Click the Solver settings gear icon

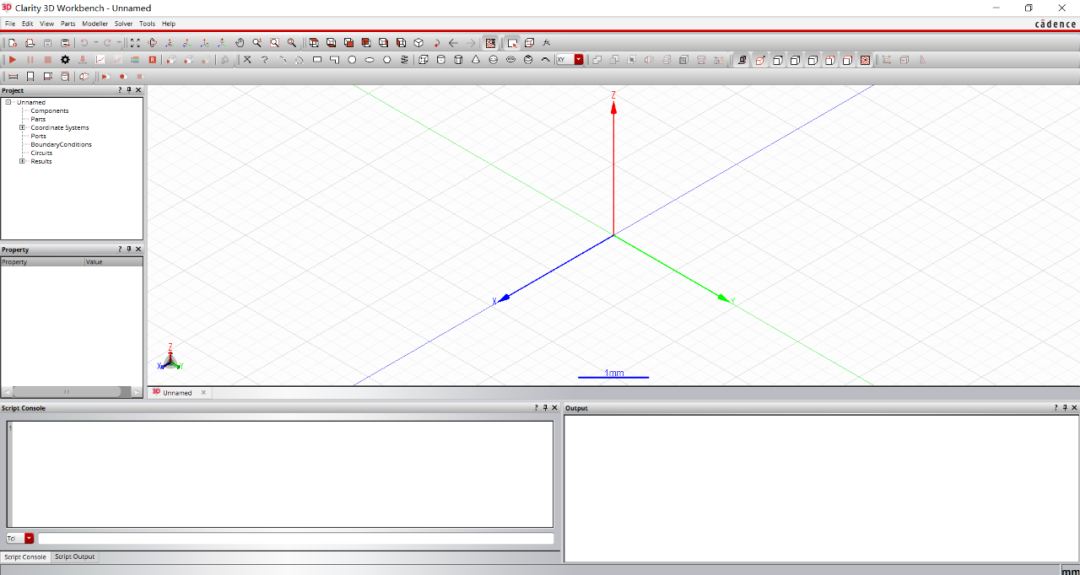pyautogui.click(x=65, y=60)
